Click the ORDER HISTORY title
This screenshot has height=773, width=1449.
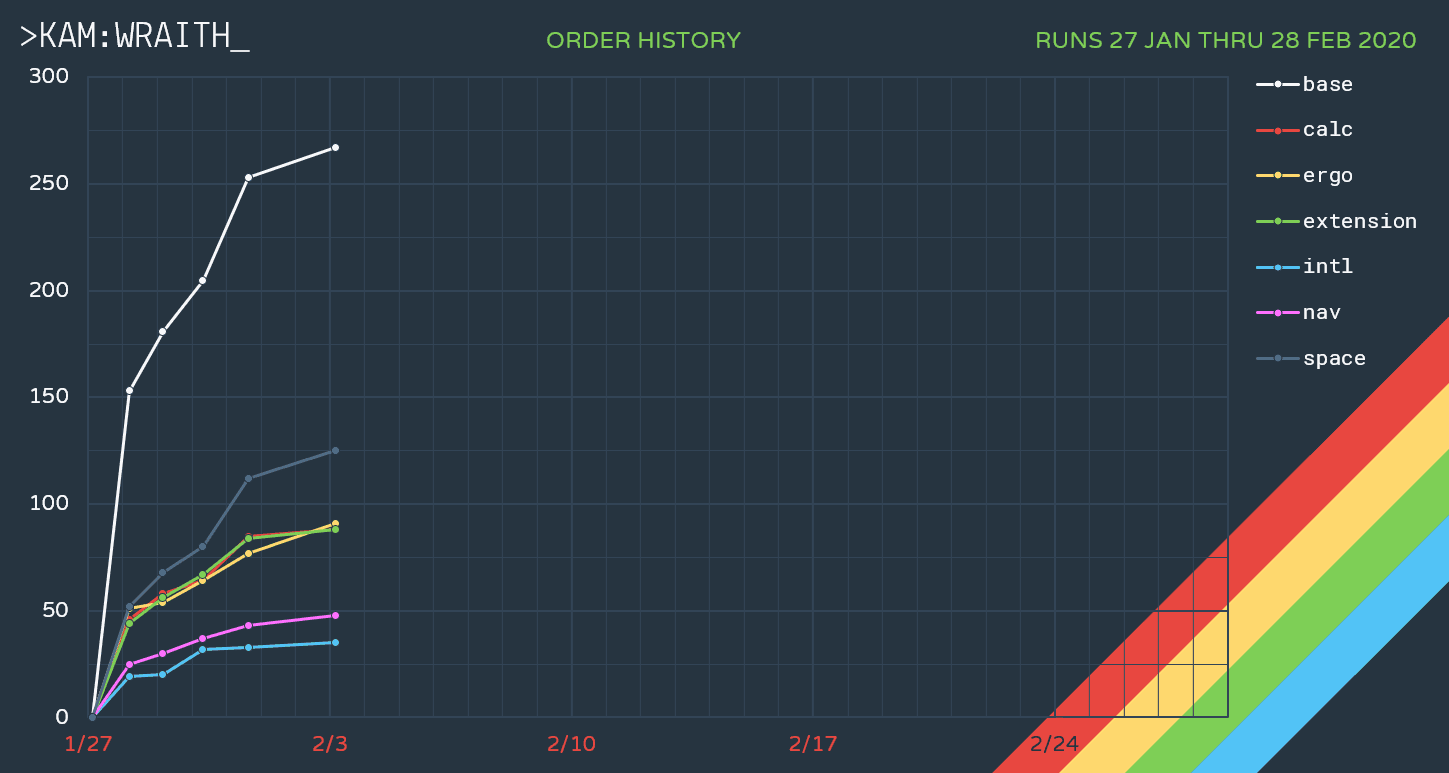click(643, 41)
